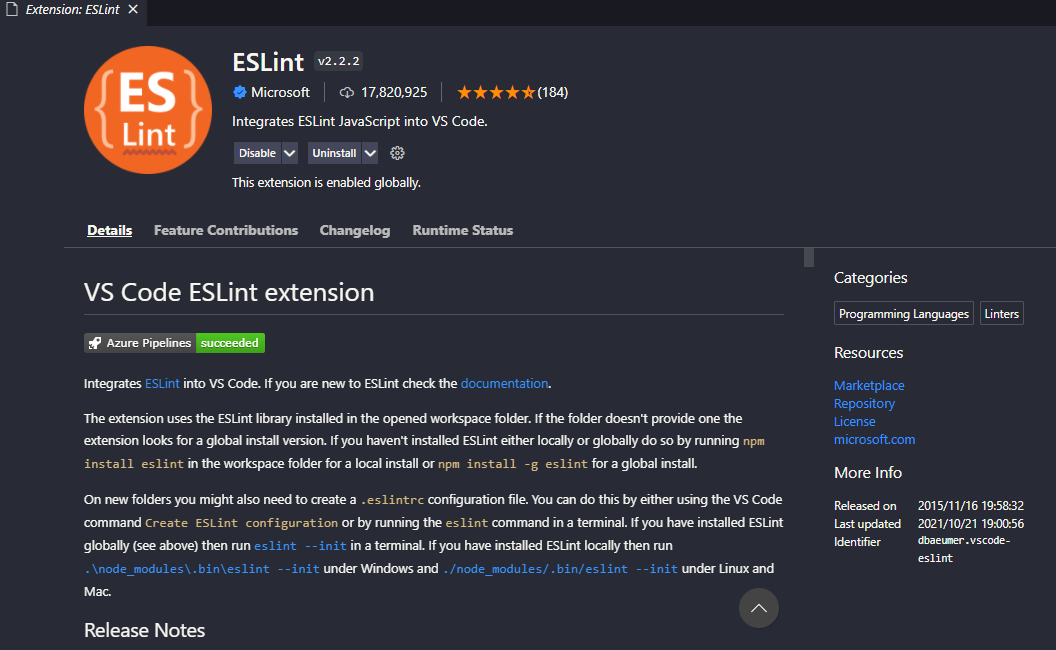Click the verified publisher badge icon
Screen dimensions: 1056x650
[x=240, y=92]
